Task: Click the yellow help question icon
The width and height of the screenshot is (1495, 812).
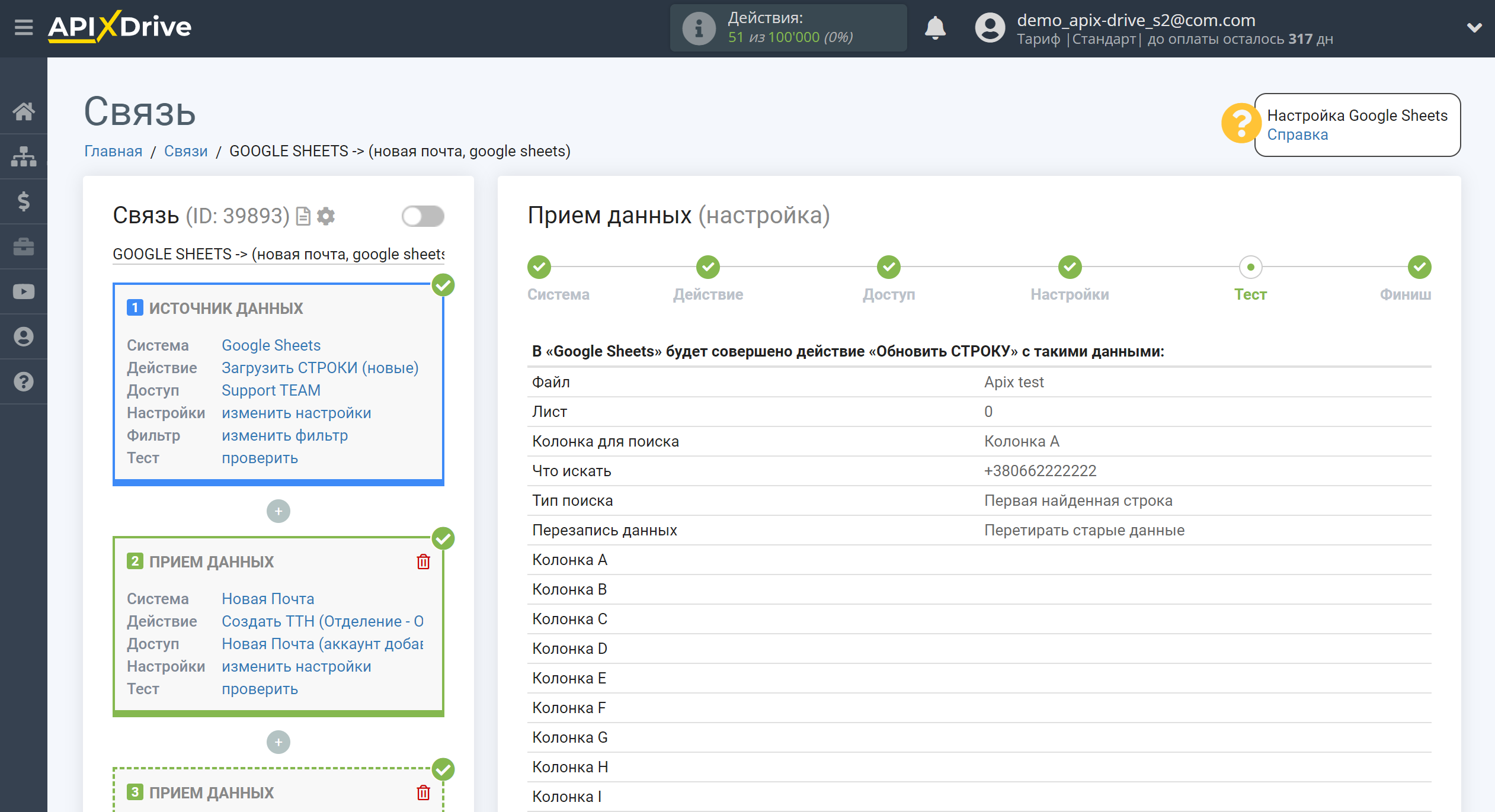Action: [x=1241, y=123]
